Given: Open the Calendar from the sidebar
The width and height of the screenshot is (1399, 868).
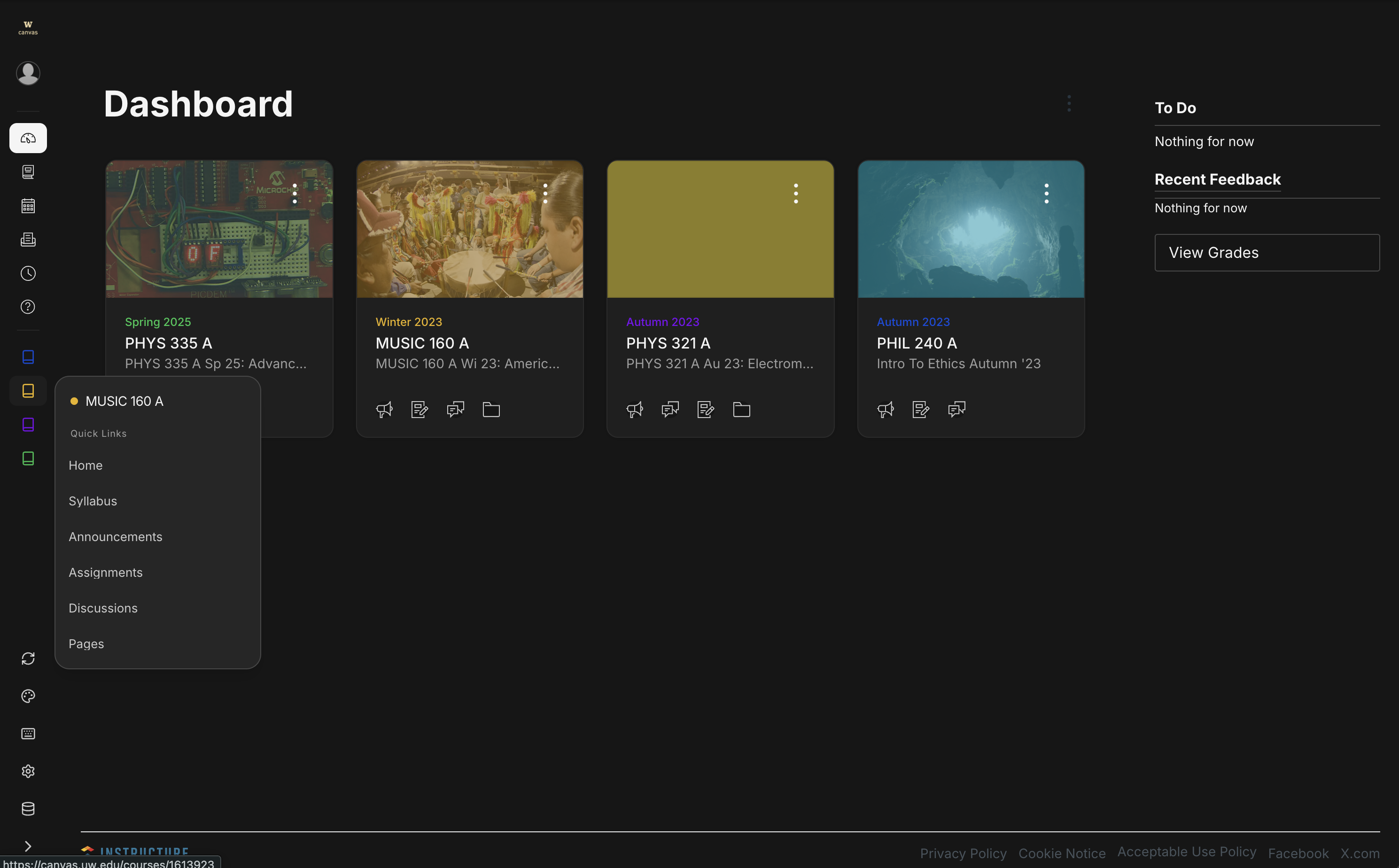Looking at the screenshot, I should pyautogui.click(x=28, y=205).
